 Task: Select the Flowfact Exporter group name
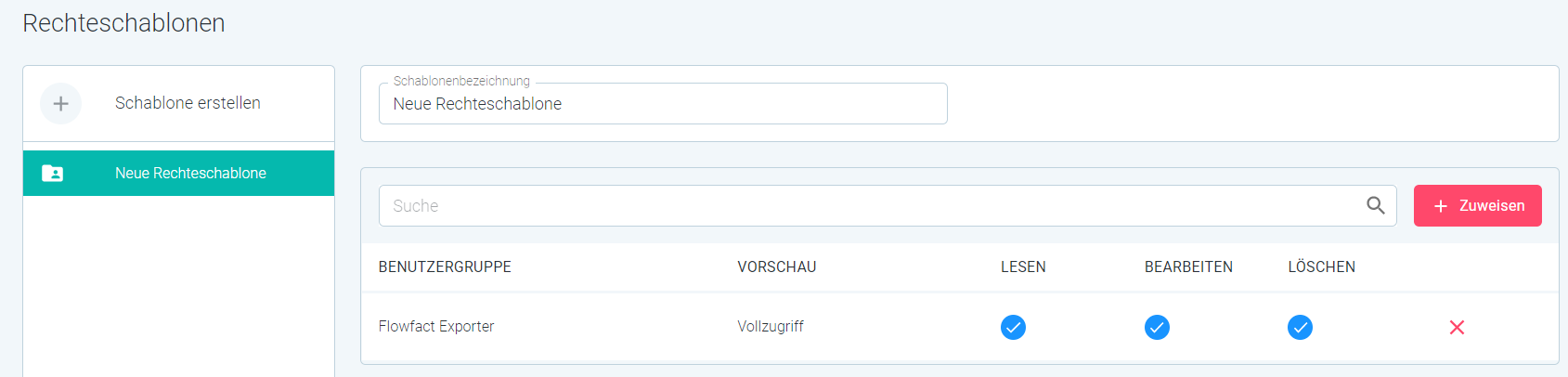(x=436, y=327)
